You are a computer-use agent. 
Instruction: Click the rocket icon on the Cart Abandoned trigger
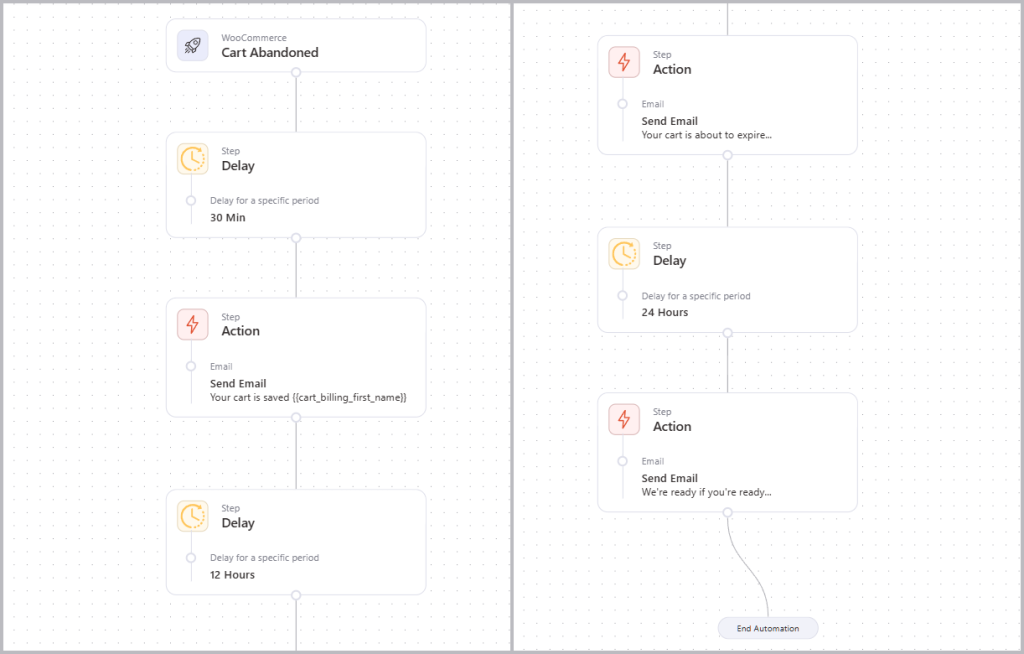point(192,44)
